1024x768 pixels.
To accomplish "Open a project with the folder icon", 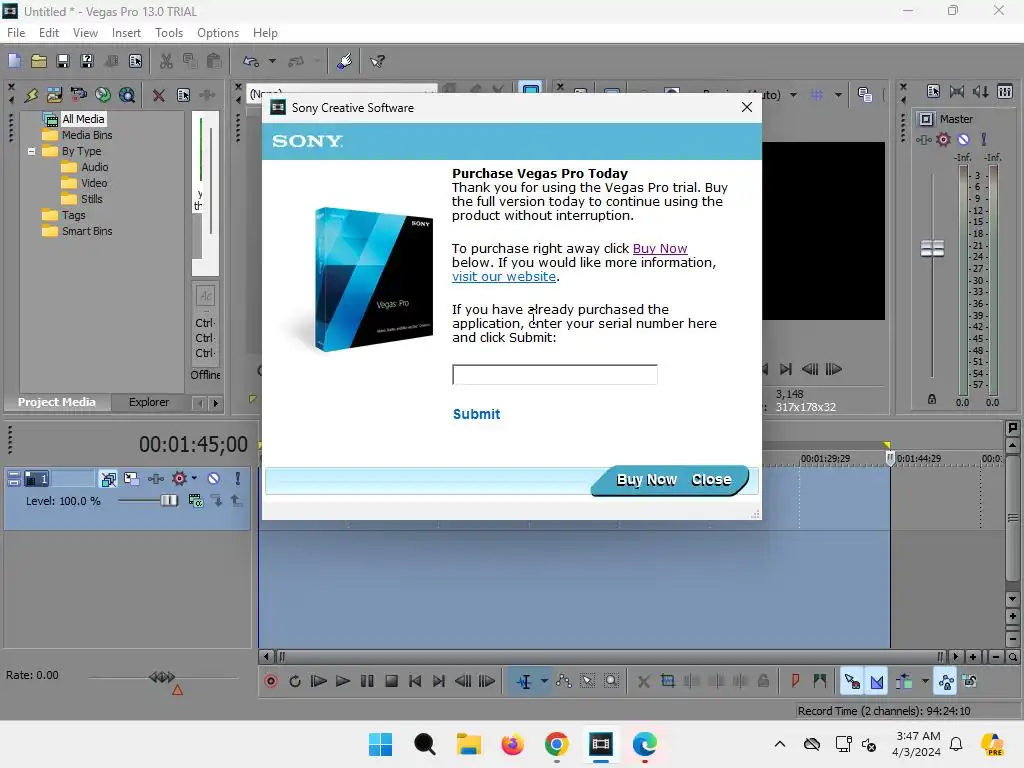I will tap(39, 61).
